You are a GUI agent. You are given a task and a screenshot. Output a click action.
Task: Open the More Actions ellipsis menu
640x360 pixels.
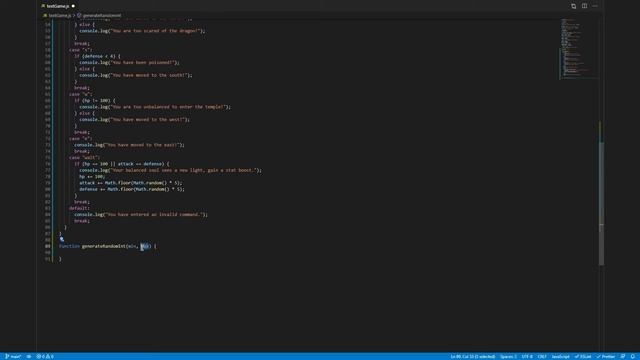point(595,6)
